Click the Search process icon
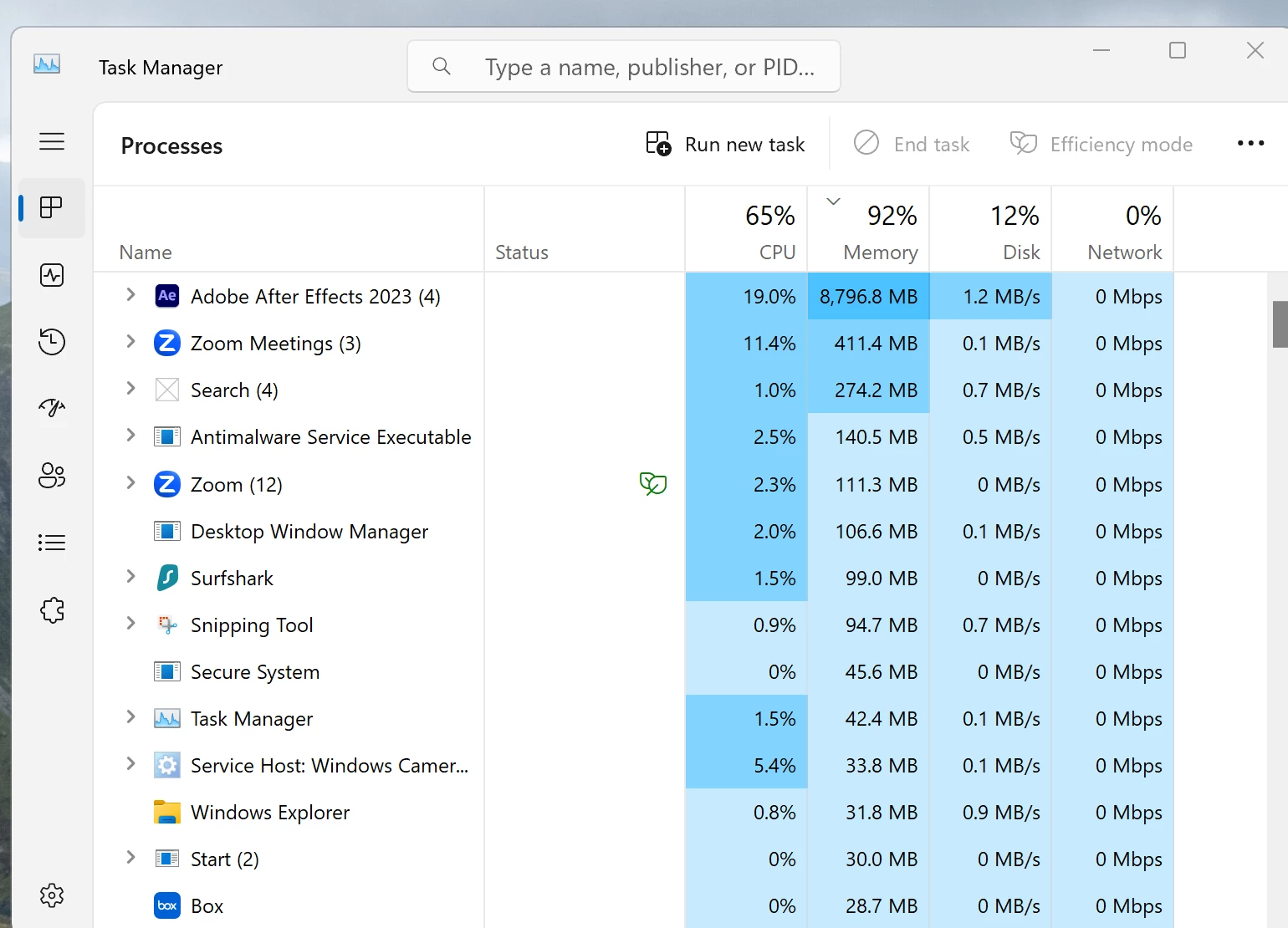1288x928 pixels. [167, 390]
